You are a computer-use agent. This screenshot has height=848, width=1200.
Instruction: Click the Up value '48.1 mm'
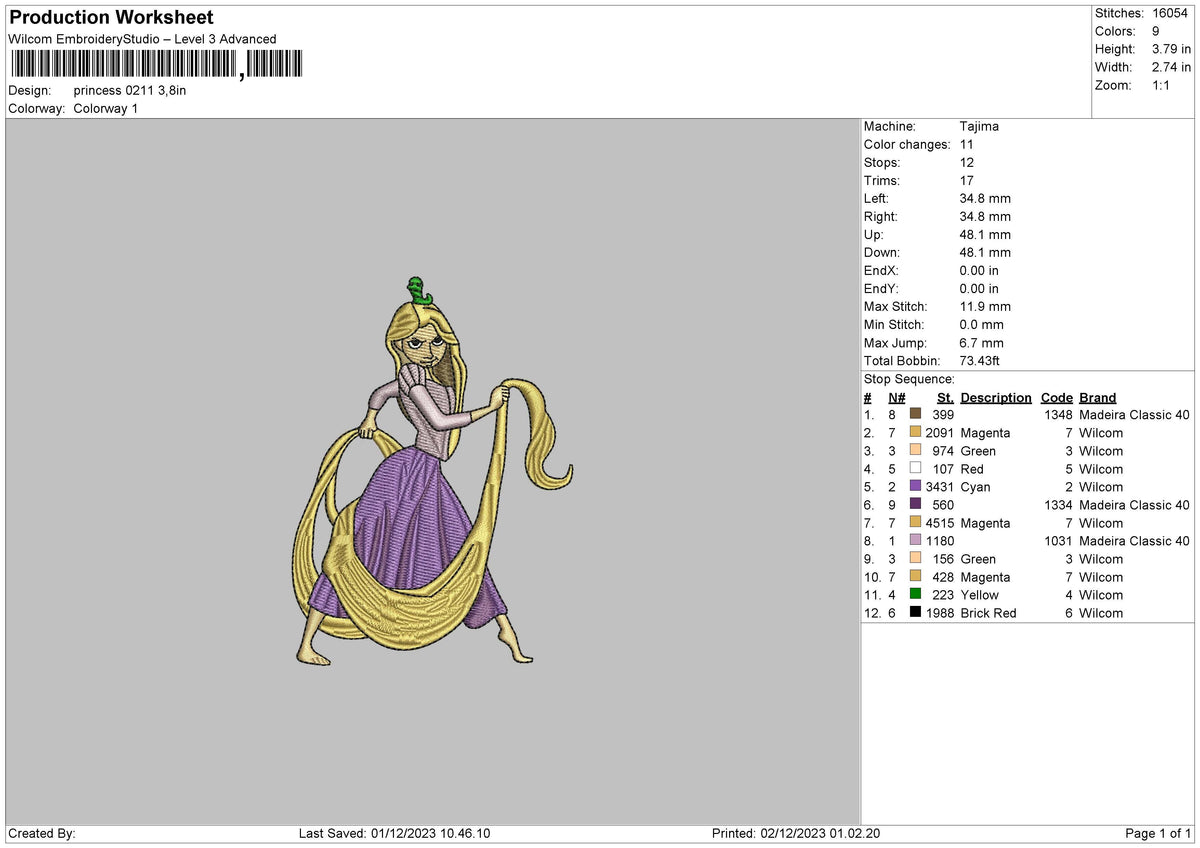pos(985,234)
